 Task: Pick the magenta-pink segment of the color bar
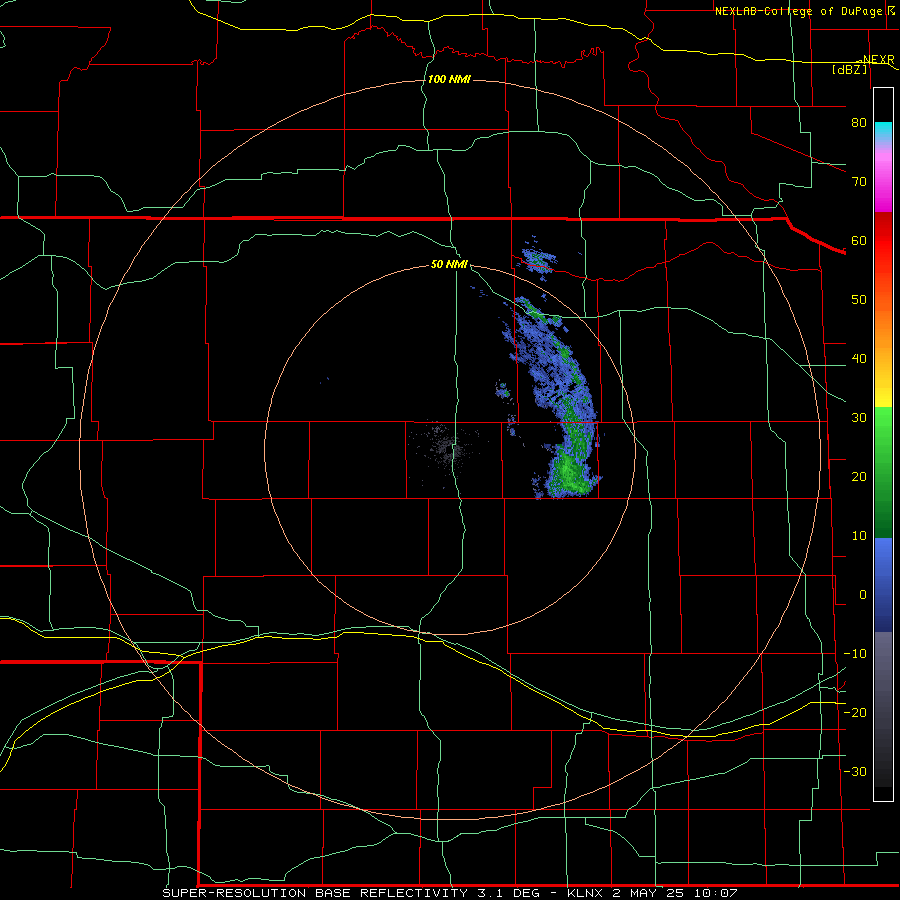pyautogui.click(x=883, y=184)
